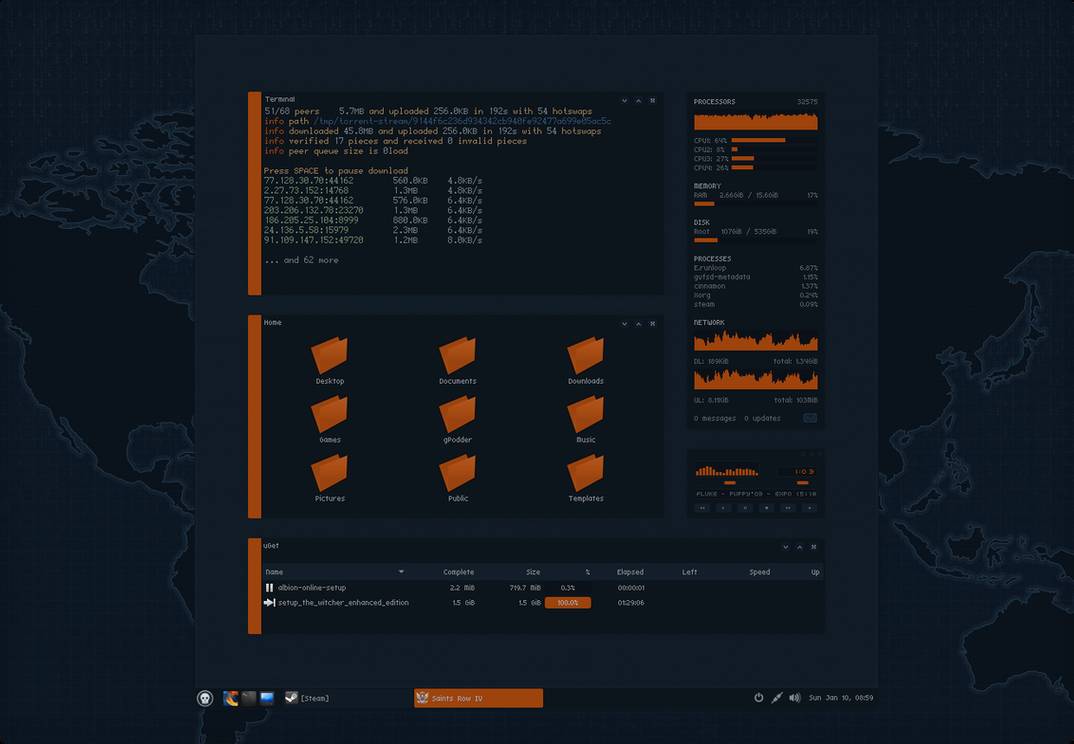Sort uGet list by Complete column

tap(458, 572)
